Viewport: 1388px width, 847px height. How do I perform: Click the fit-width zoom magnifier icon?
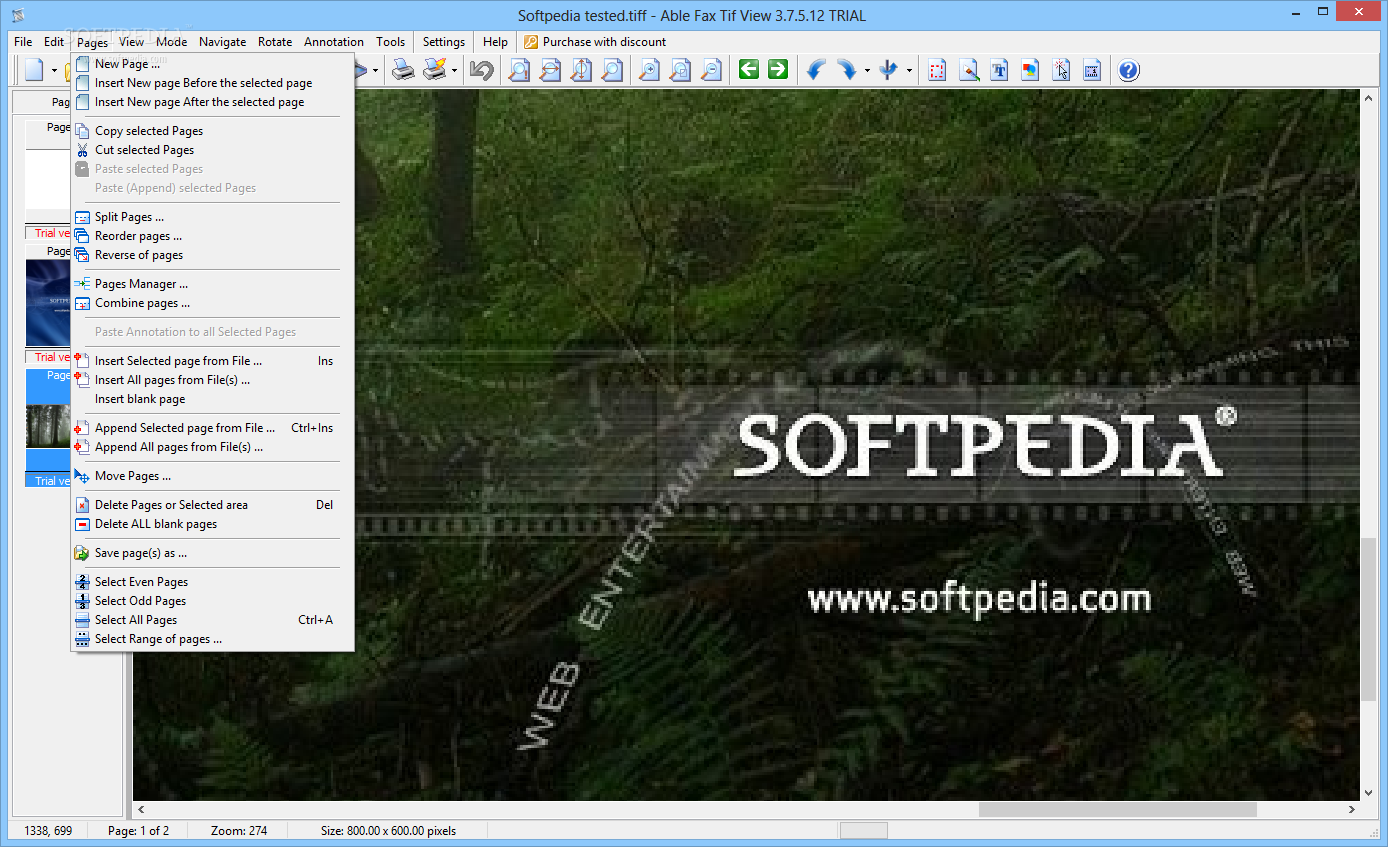(x=551, y=70)
